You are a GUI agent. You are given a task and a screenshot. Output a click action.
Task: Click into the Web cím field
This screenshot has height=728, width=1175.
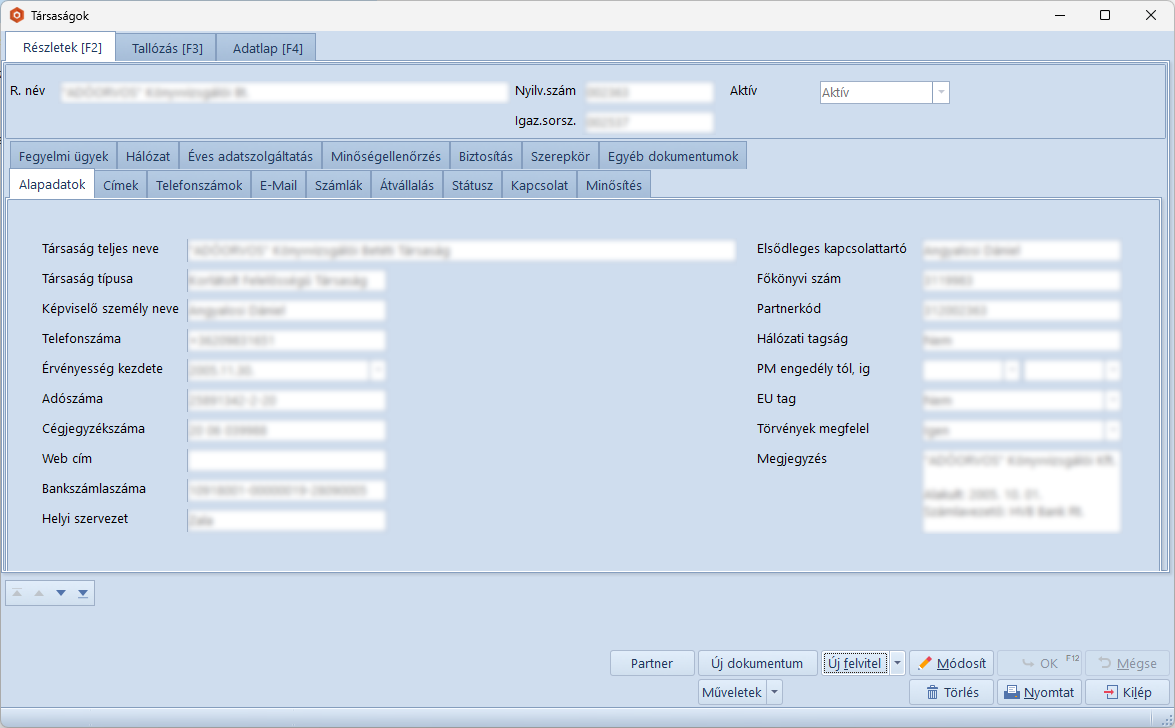(286, 460)
